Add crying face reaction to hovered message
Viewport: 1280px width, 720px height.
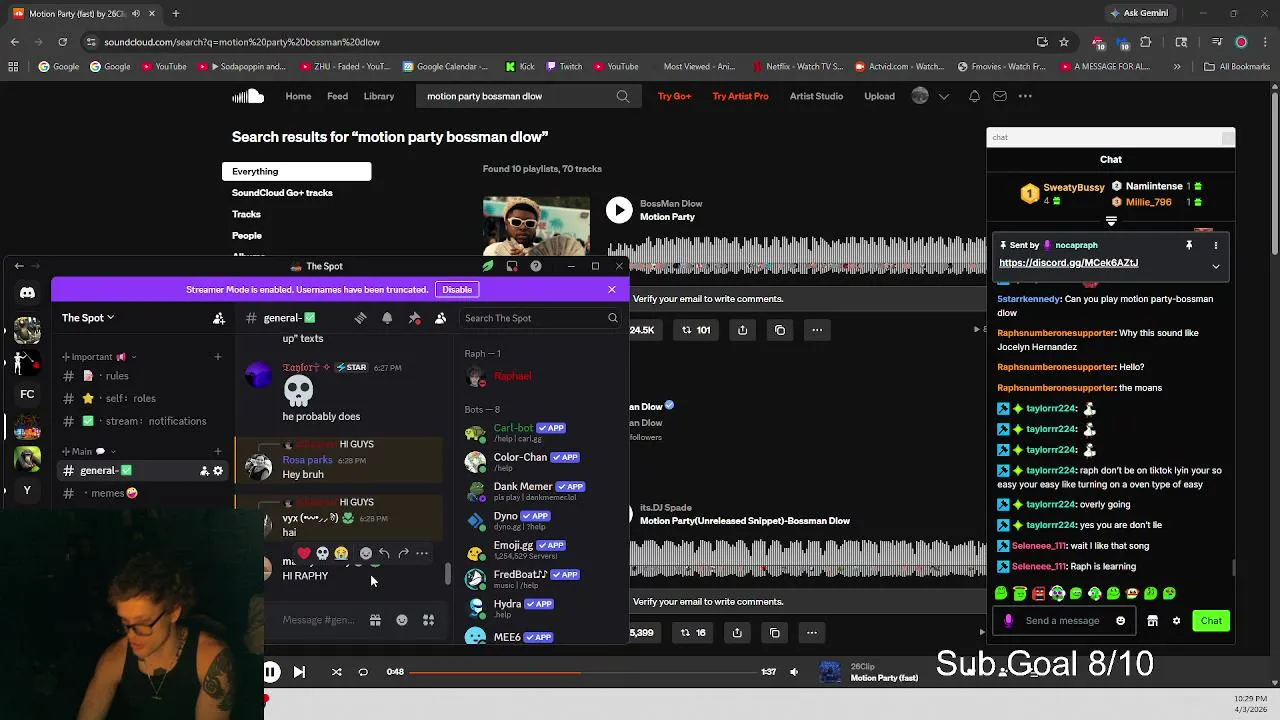click(342, 553)
